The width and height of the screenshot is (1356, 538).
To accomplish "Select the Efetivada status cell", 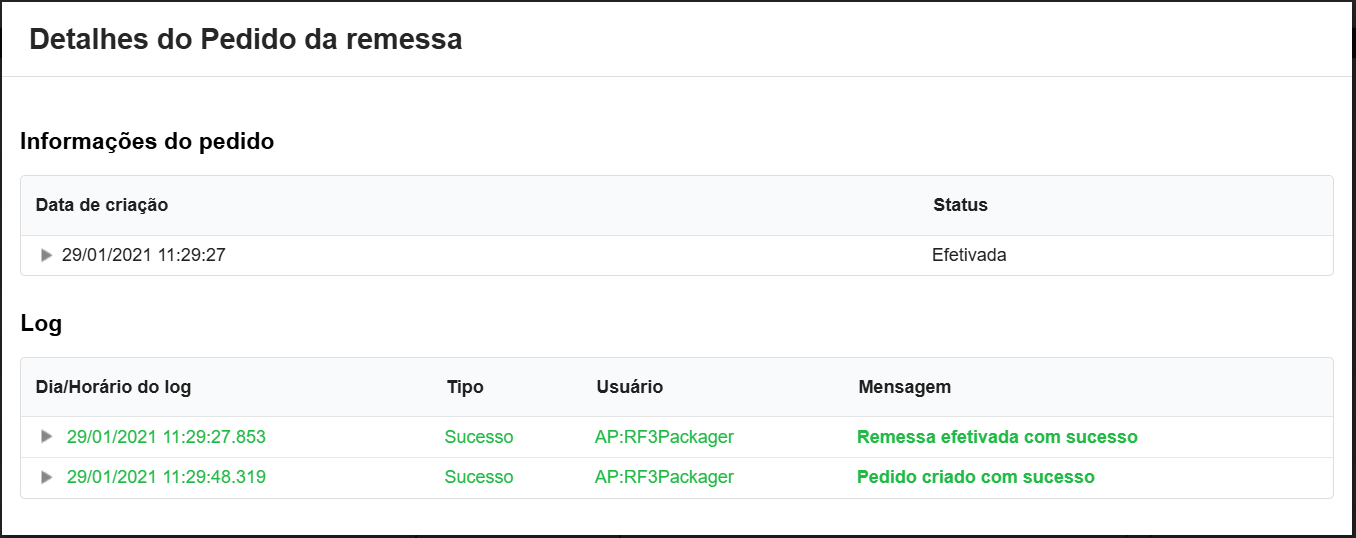I will [969, 255].
